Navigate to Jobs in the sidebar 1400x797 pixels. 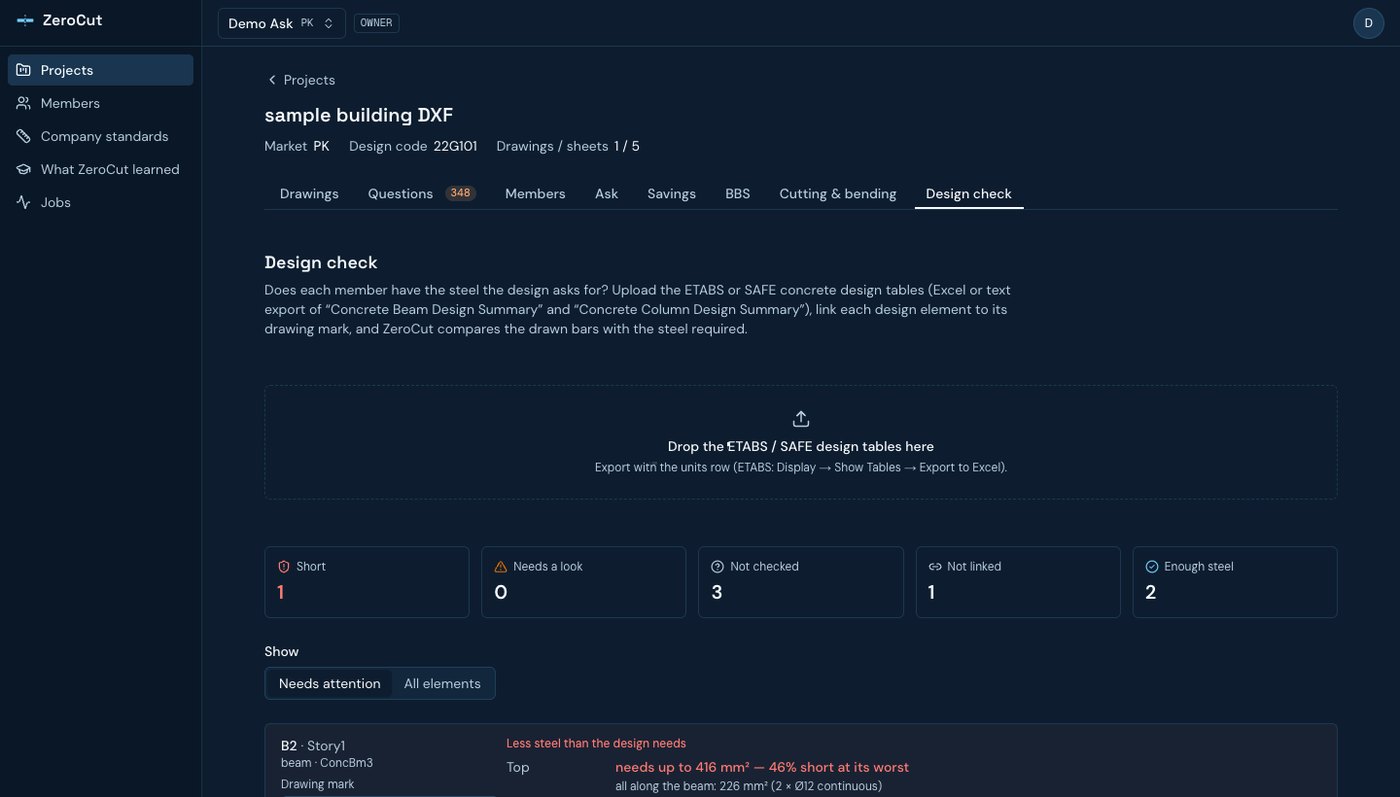pos(100,202)
